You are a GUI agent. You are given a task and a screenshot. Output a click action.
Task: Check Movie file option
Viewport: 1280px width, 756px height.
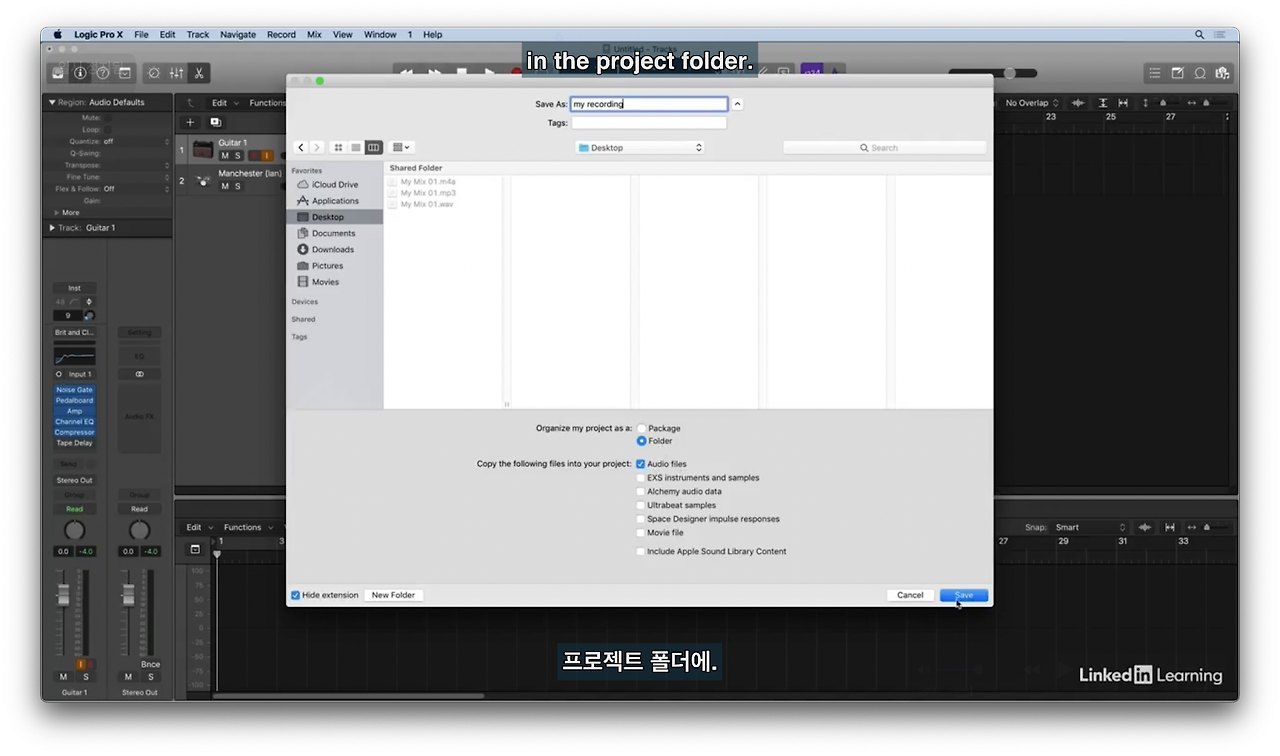point(641,533)
